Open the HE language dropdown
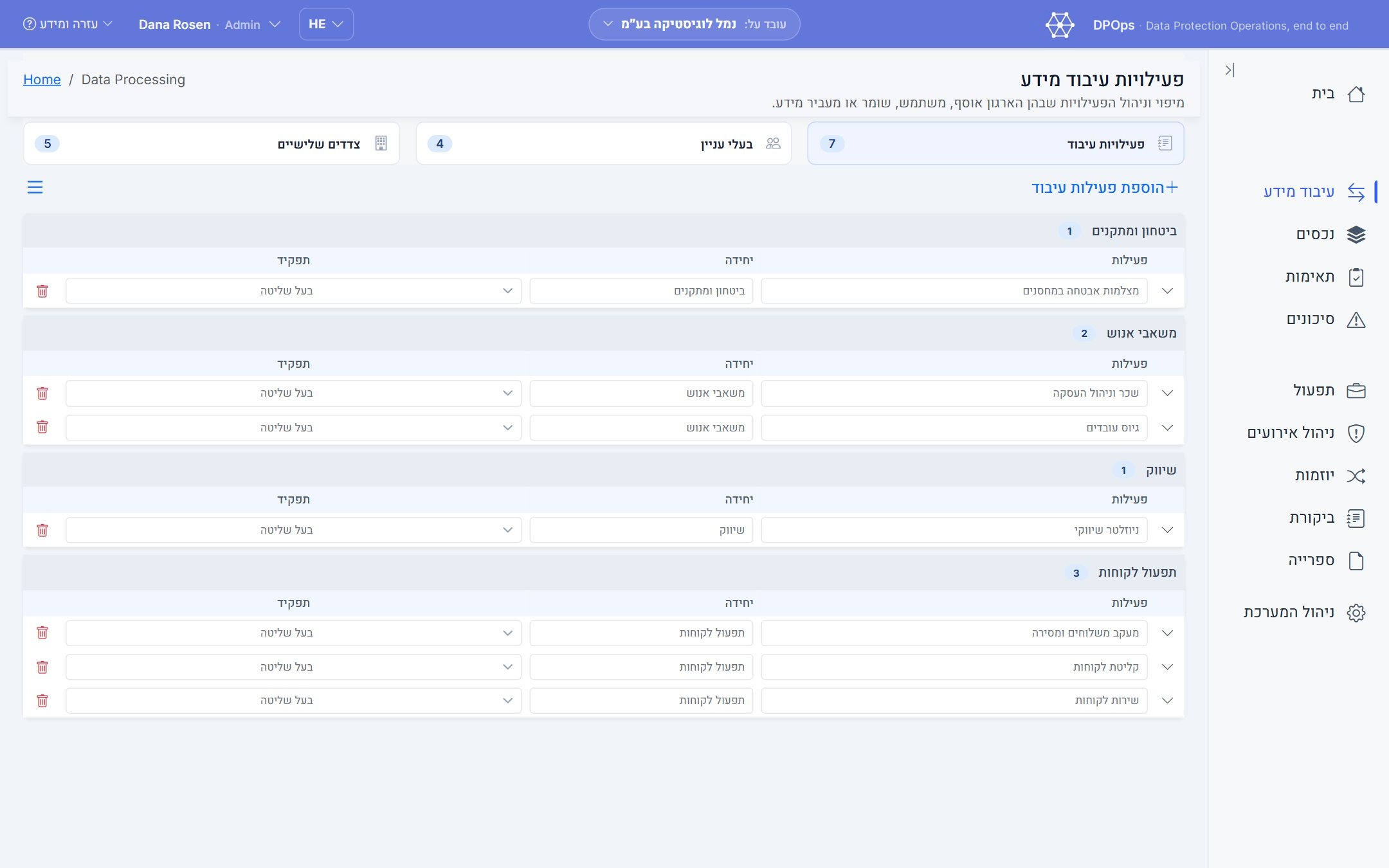This screenshot has width=1389, height=868. click(x=326, y=24)
